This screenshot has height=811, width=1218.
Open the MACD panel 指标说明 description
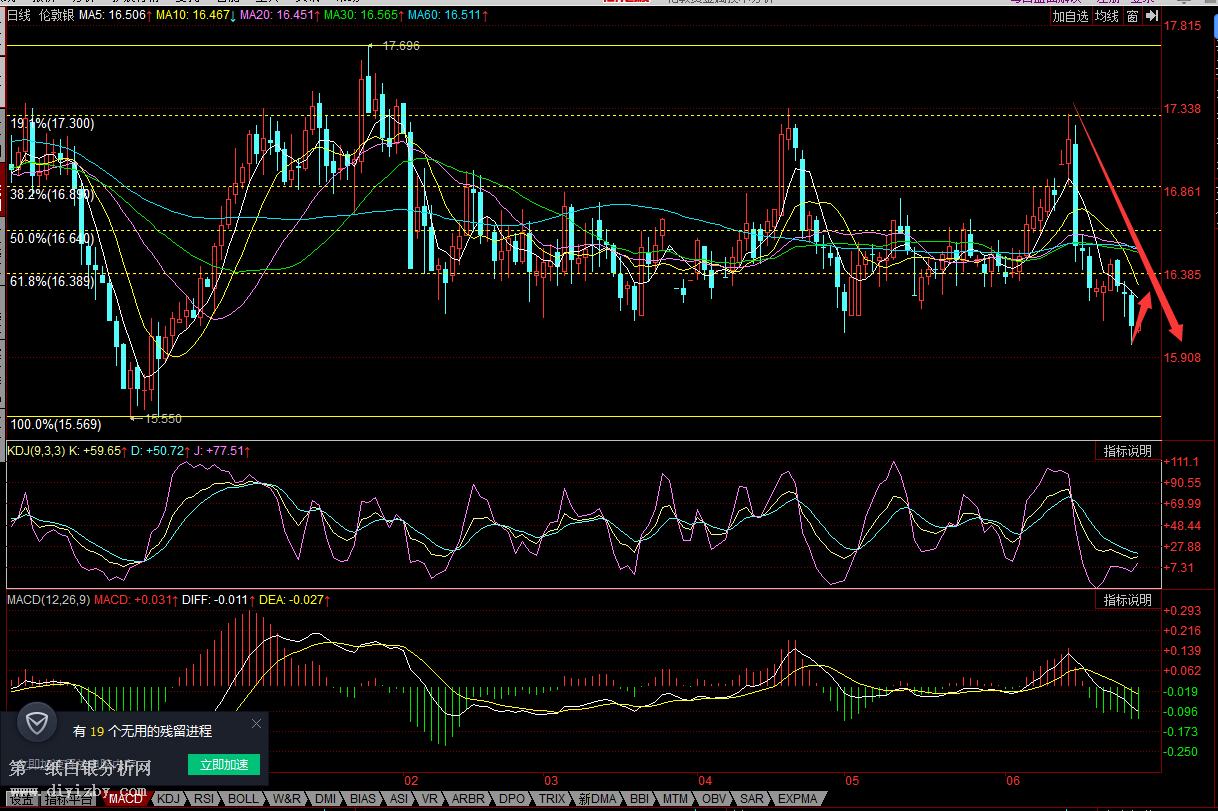[1127, 600]
